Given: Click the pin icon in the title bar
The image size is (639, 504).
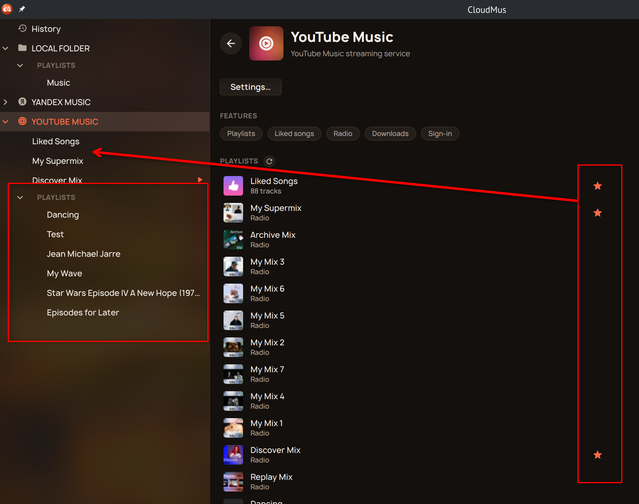Looking at the screenshot, I should pyautogui.click(x=22, y=9).
